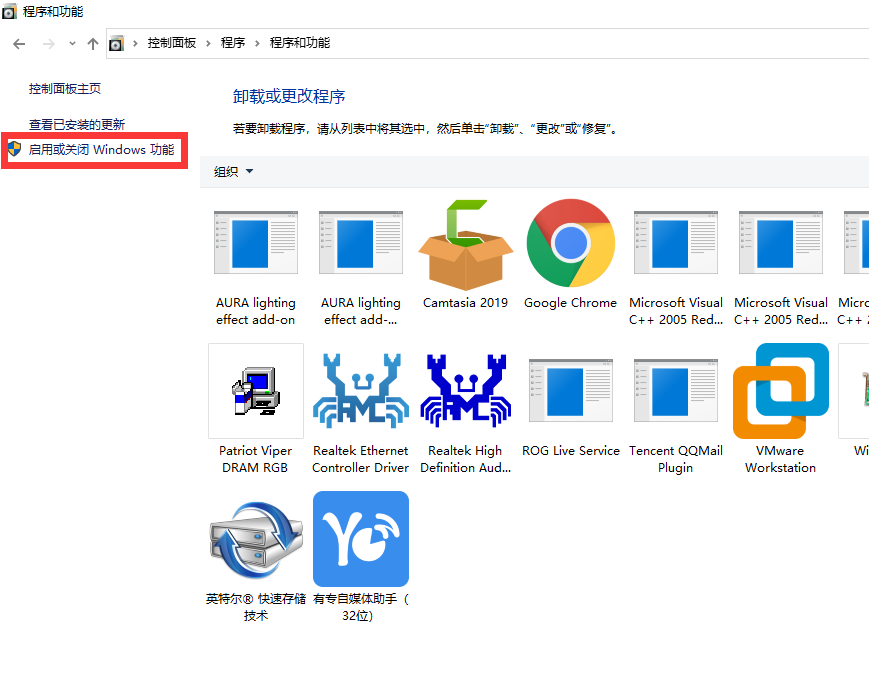Viewport: 869px width, 679px height.
Task: Select the Google Chrome application icon
Action: coord(570,243)
